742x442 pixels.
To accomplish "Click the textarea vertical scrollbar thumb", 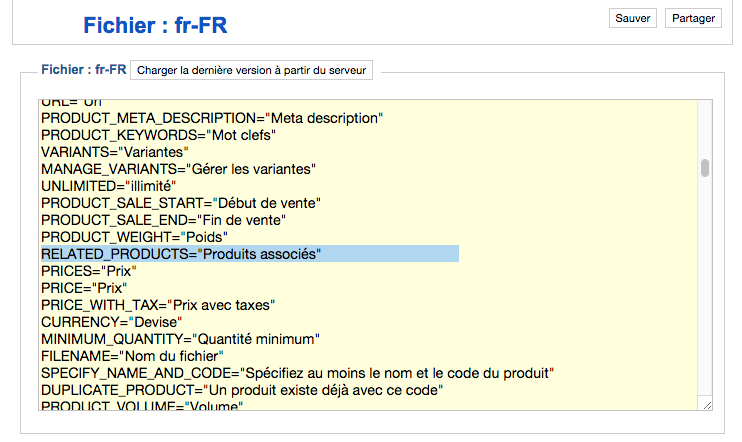I will click(705, 167).
